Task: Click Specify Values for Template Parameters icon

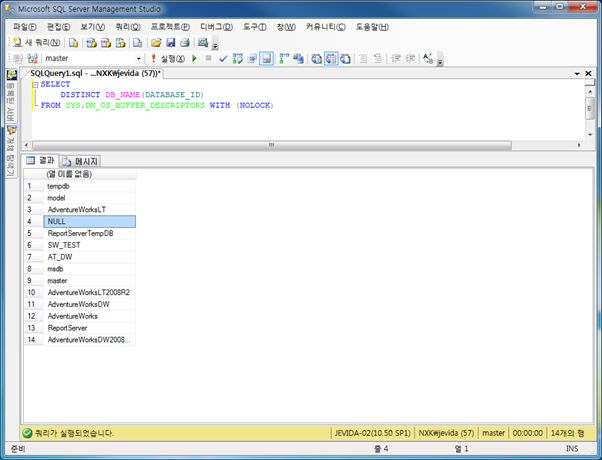Action: (428, 58)
